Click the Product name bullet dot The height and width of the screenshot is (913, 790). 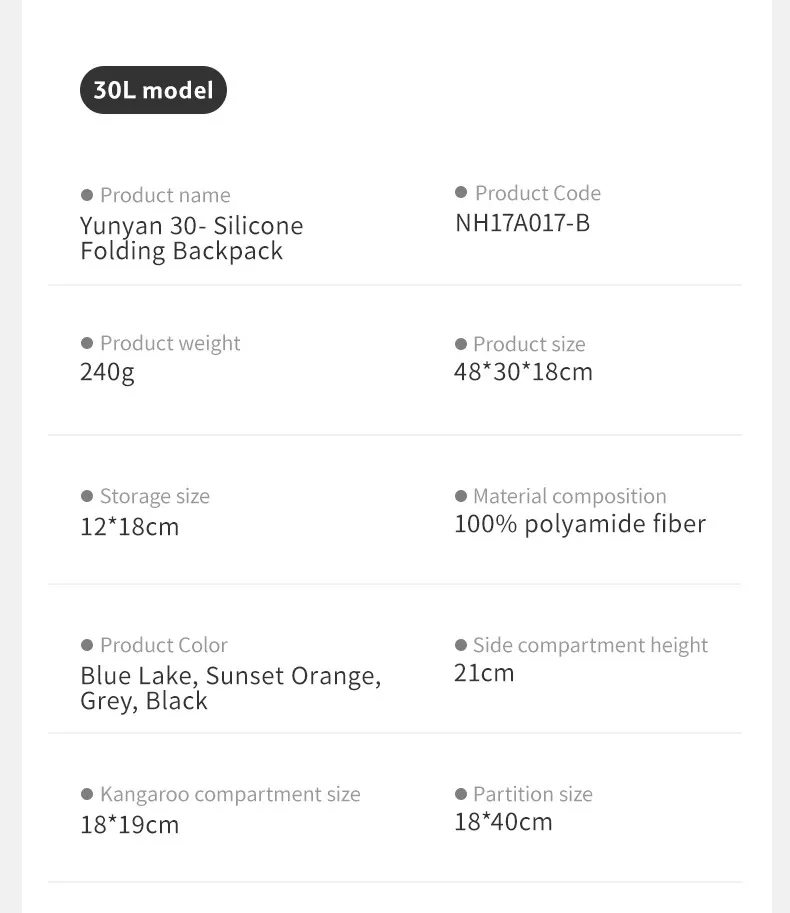point(87,195)
